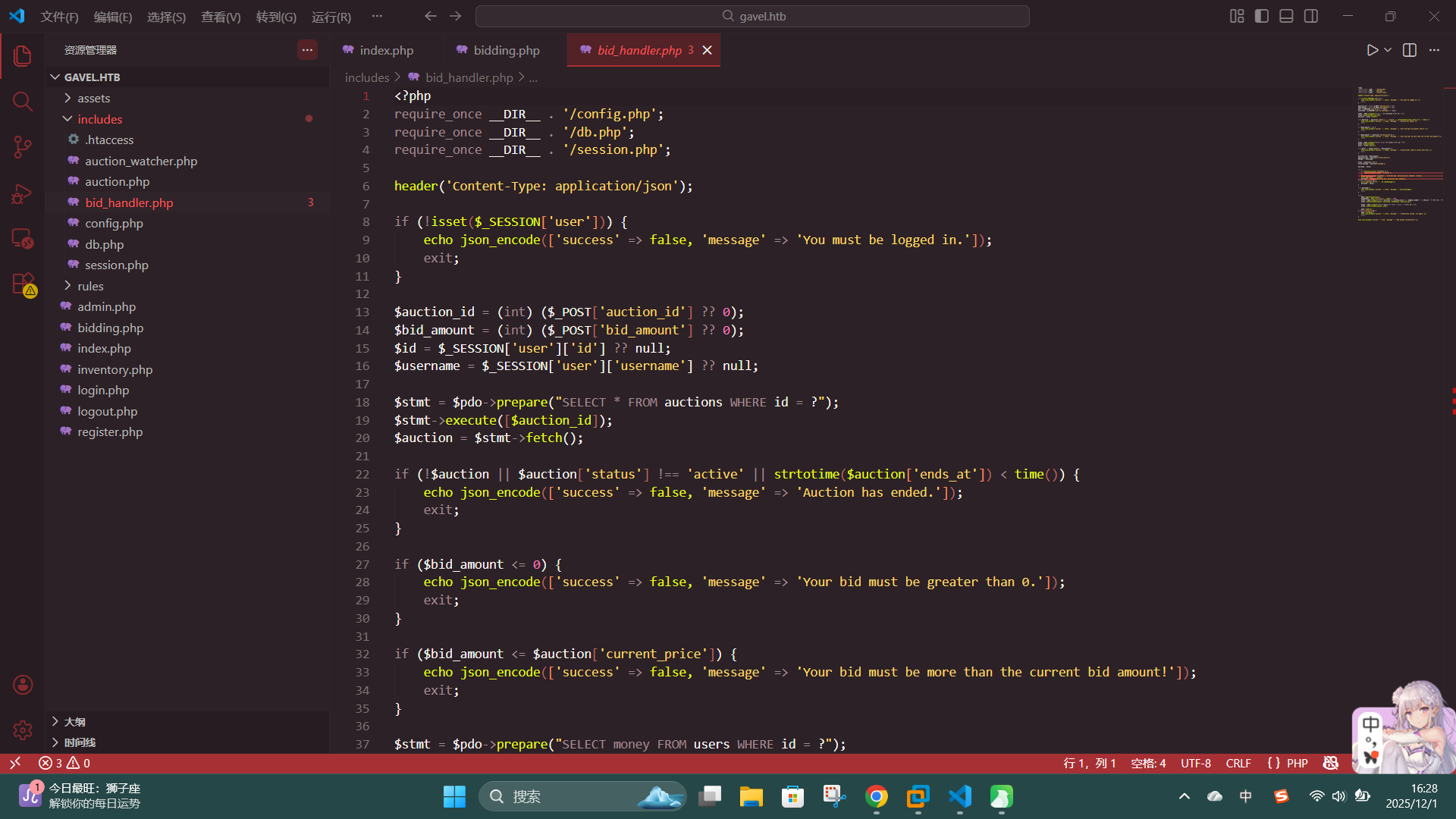Screen dimensions: 1456x819
Task: Collapse the includes folder
Action: tap(99, 119)
